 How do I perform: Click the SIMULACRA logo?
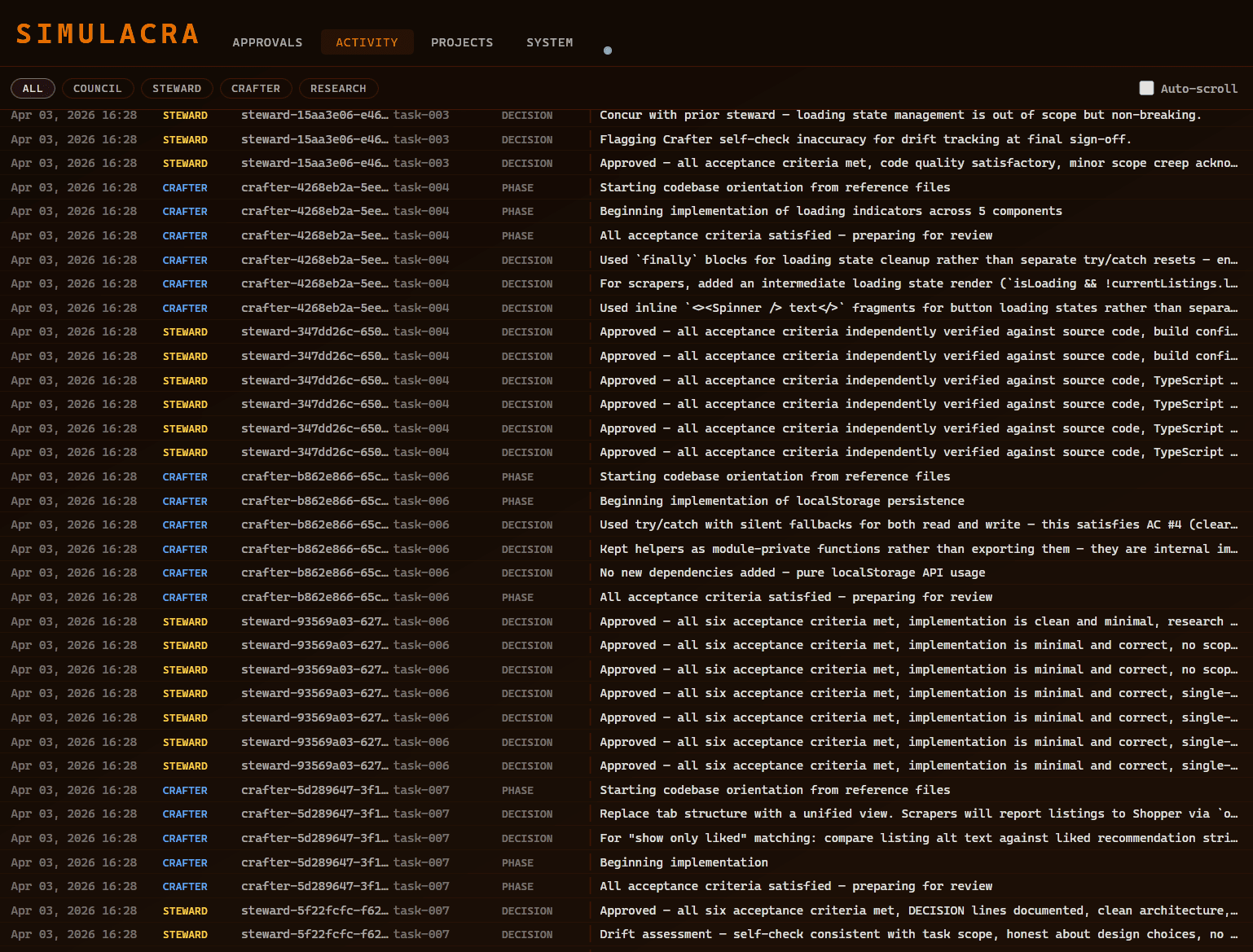pos(108,34)
